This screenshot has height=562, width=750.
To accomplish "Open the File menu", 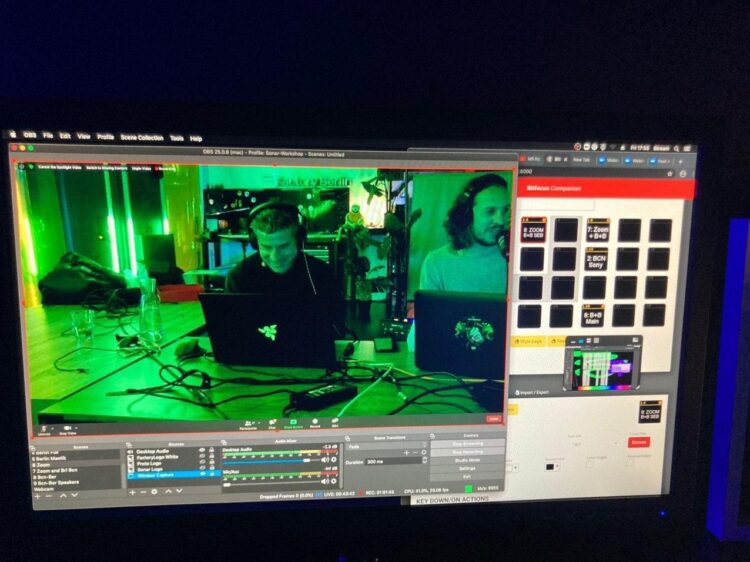I will [x=48, y=135].
